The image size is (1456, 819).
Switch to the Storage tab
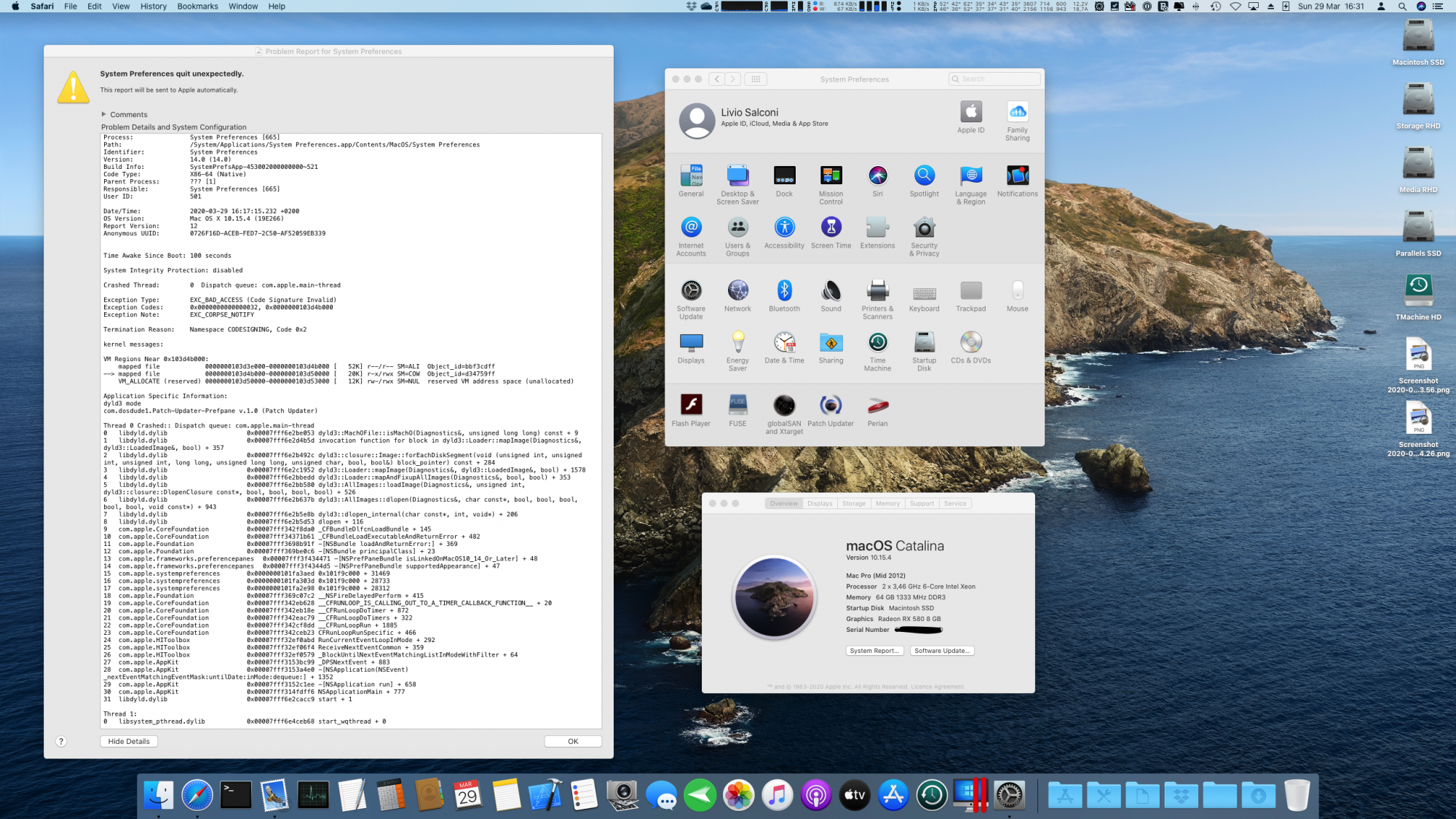click(854, 504)
